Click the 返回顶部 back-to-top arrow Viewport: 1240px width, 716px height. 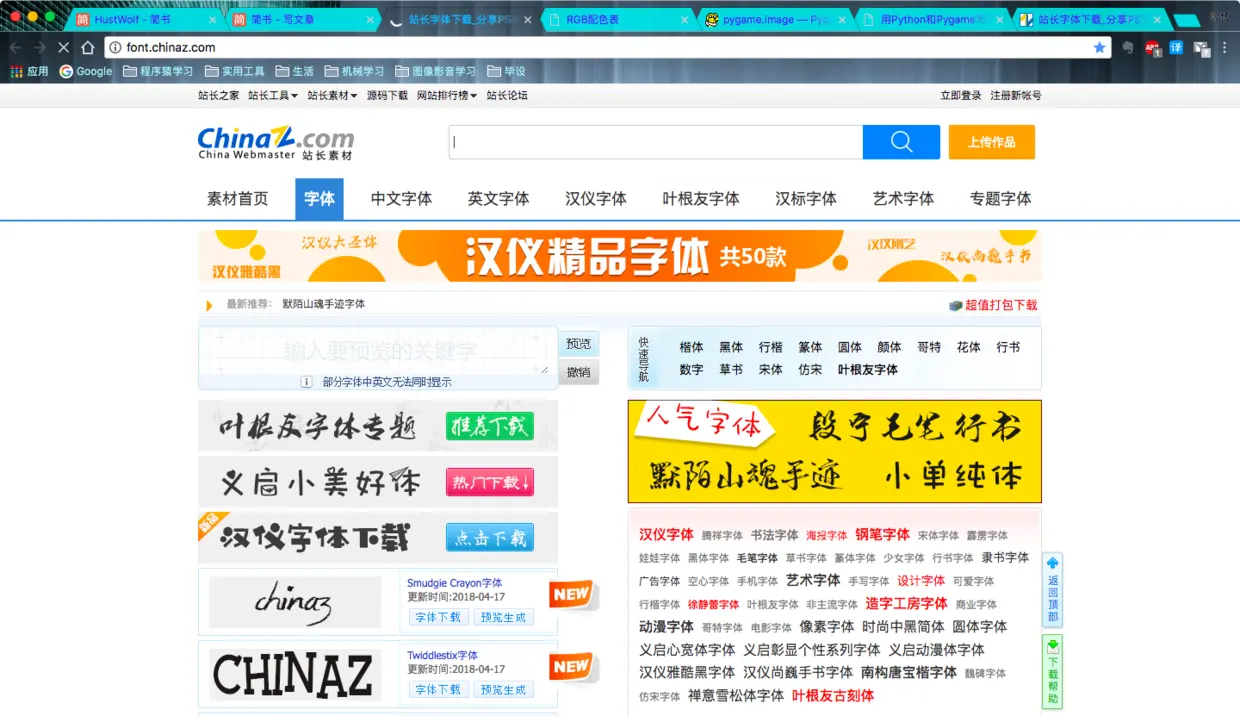click(x=1052, y=589)
